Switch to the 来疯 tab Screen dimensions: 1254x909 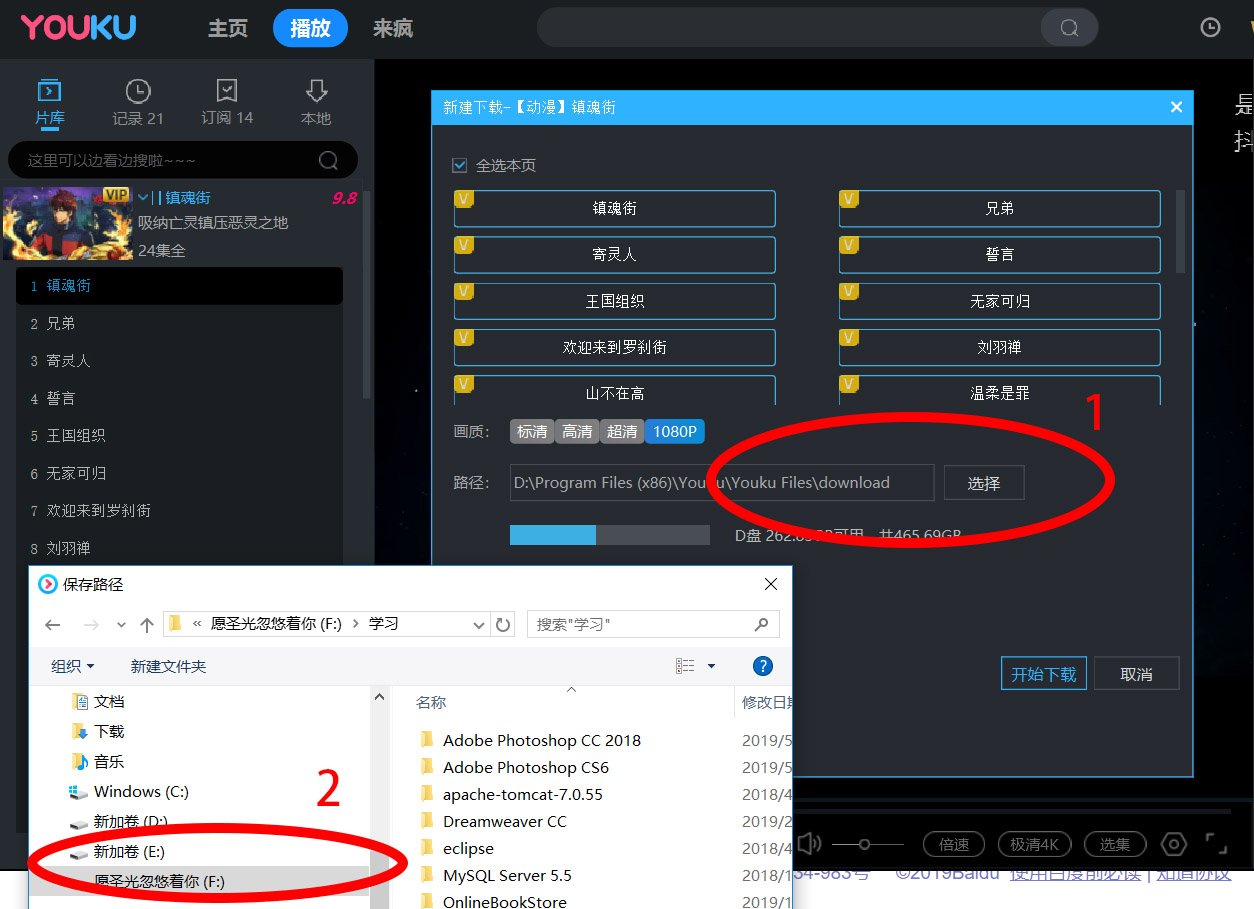[x=392, y=29]
